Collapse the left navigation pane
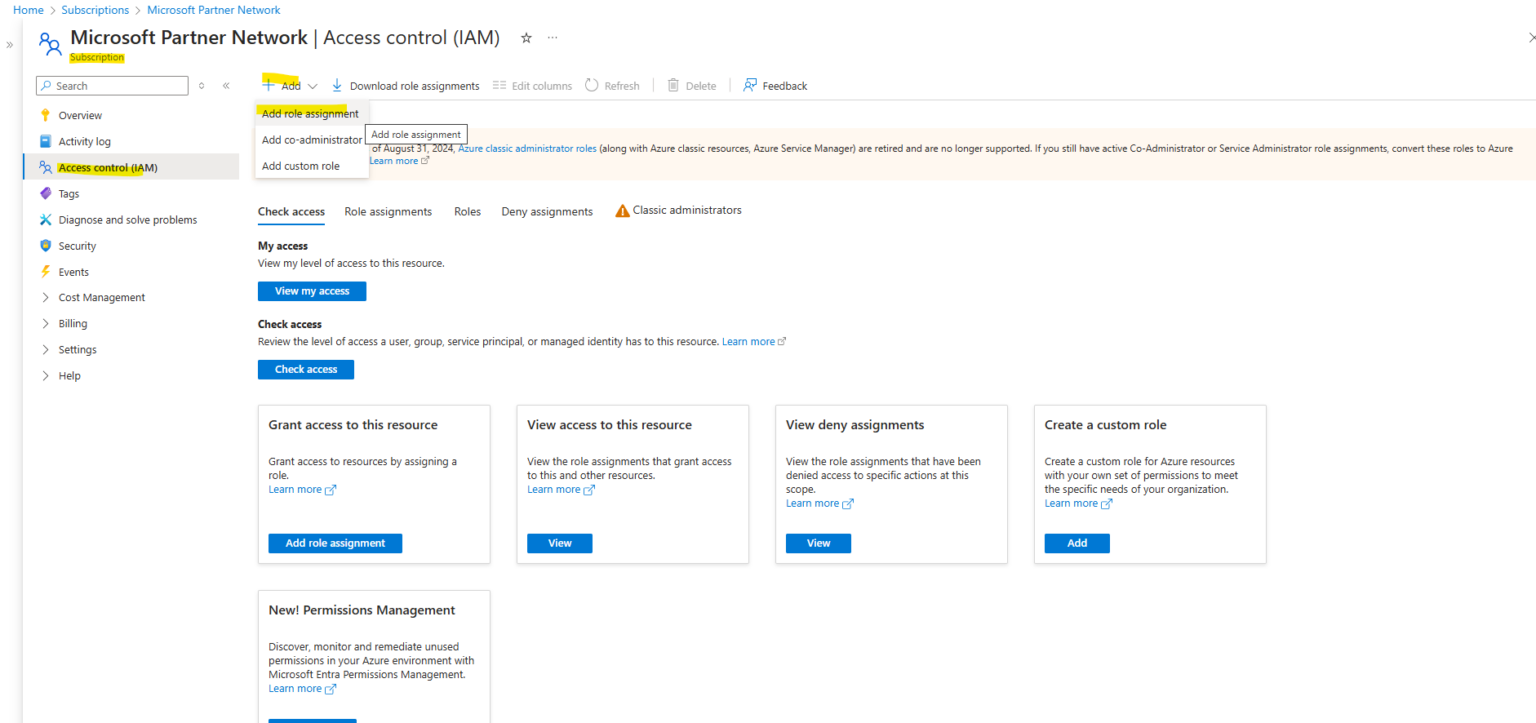This screenshot has height=723, width=1536. pos(225,85)
